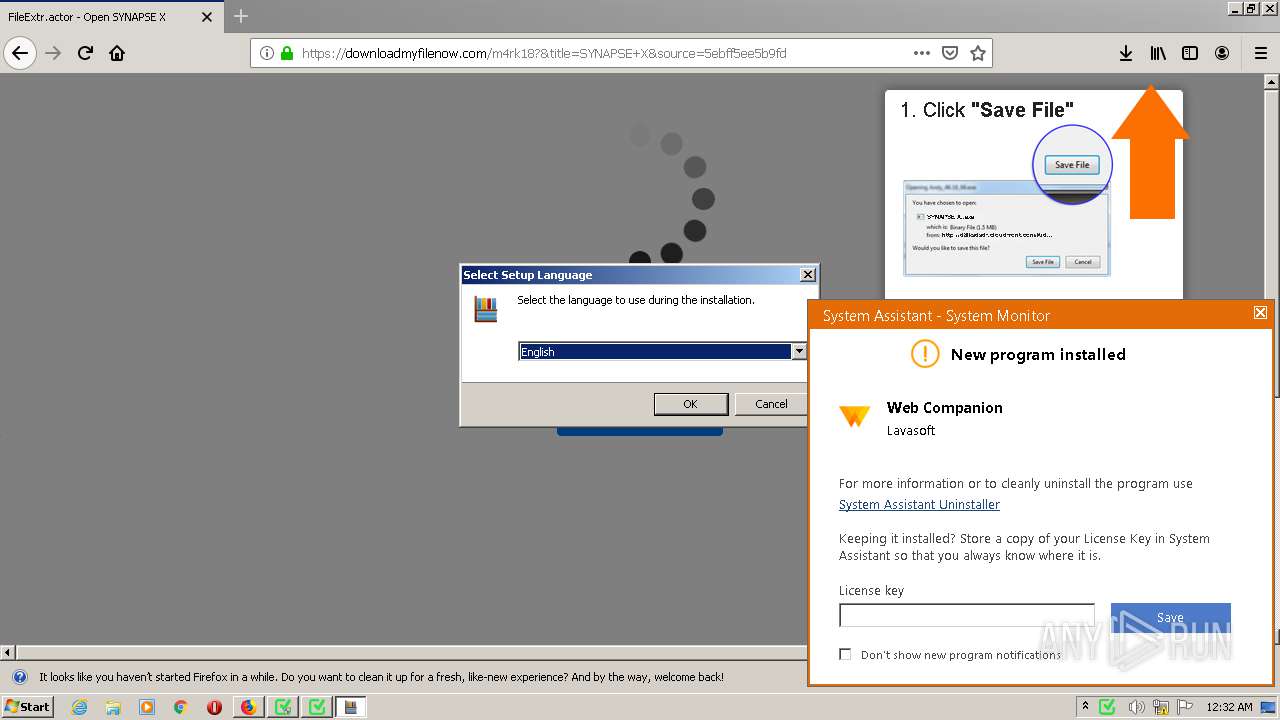Click the 12:32 AM system clock

1229,707
